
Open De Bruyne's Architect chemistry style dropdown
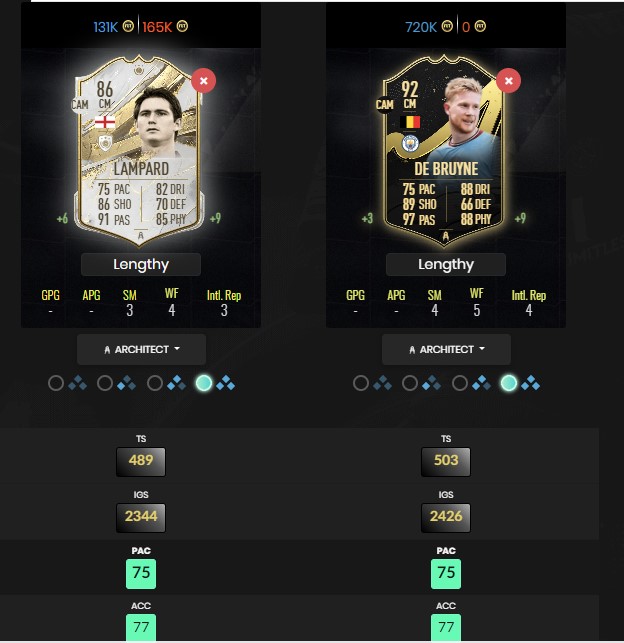pyautogui.click(x=446, y=349)
